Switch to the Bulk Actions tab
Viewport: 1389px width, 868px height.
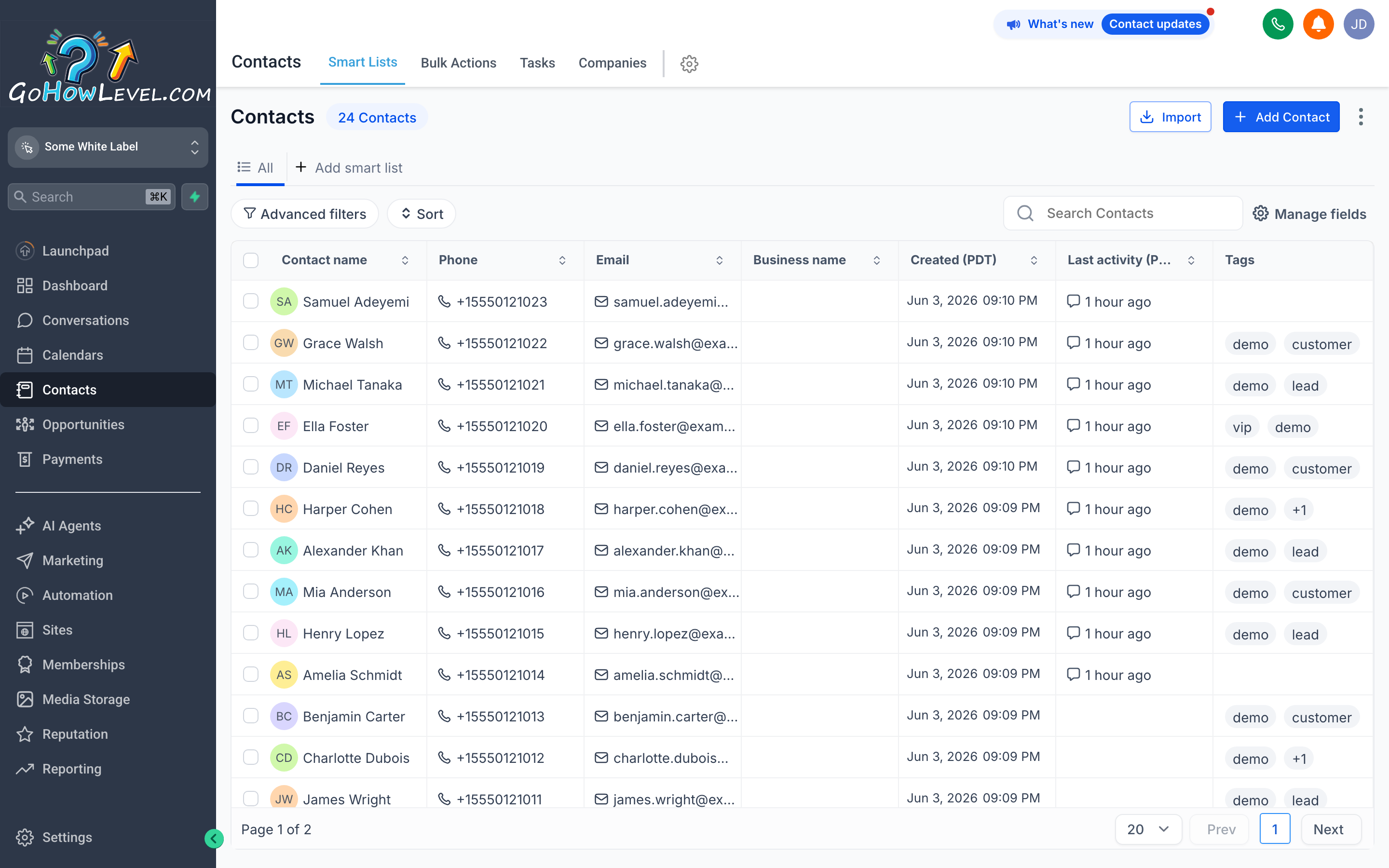458,63
